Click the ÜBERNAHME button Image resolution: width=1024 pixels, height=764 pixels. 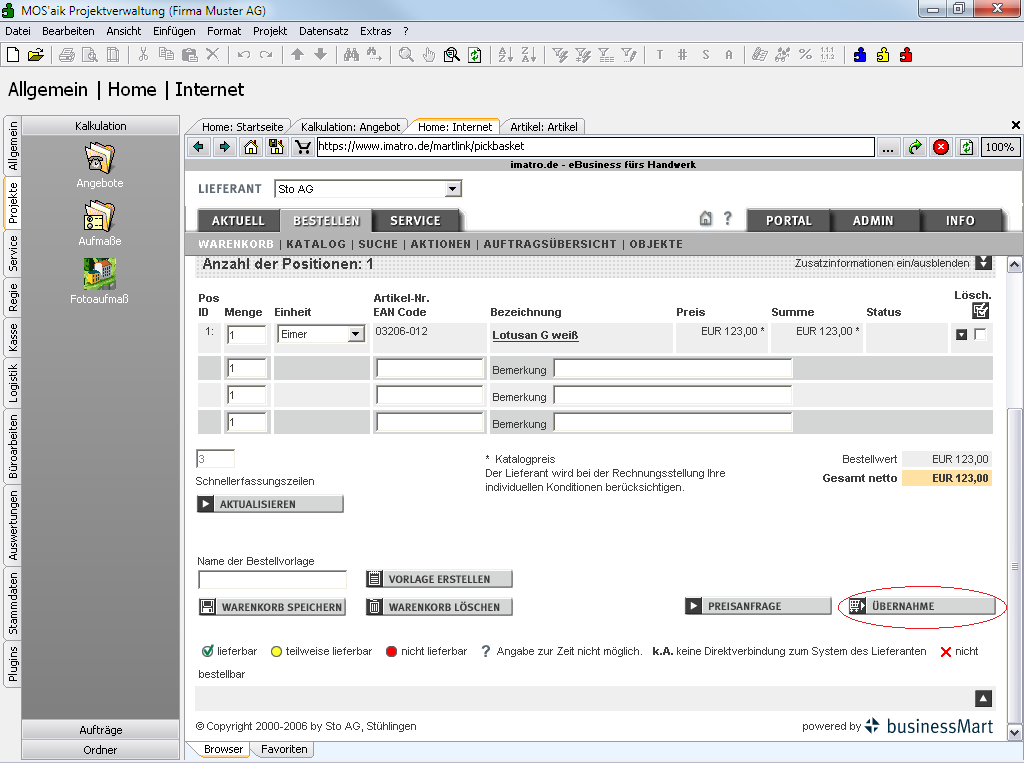coord(921,606)
